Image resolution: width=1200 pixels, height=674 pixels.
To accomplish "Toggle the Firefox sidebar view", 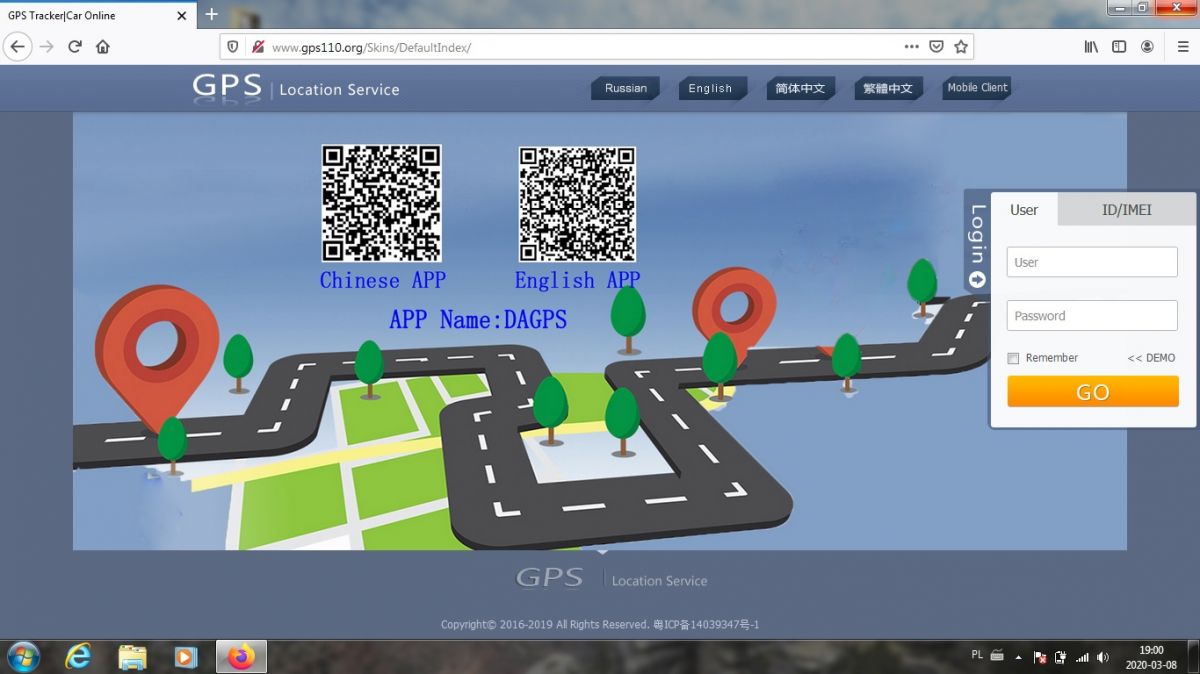I will coord(1119,47).
